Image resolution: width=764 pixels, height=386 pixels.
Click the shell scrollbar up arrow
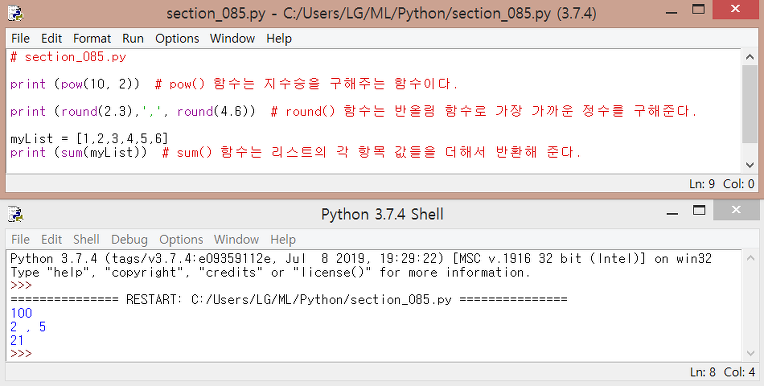750,258
